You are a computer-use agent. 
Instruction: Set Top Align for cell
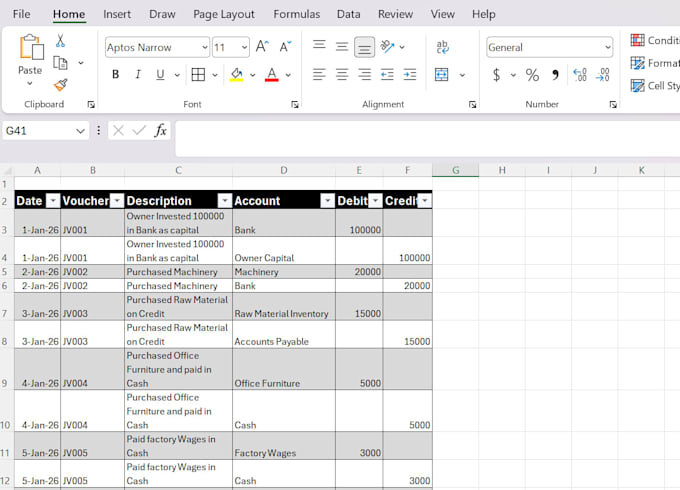coord(319,46)
